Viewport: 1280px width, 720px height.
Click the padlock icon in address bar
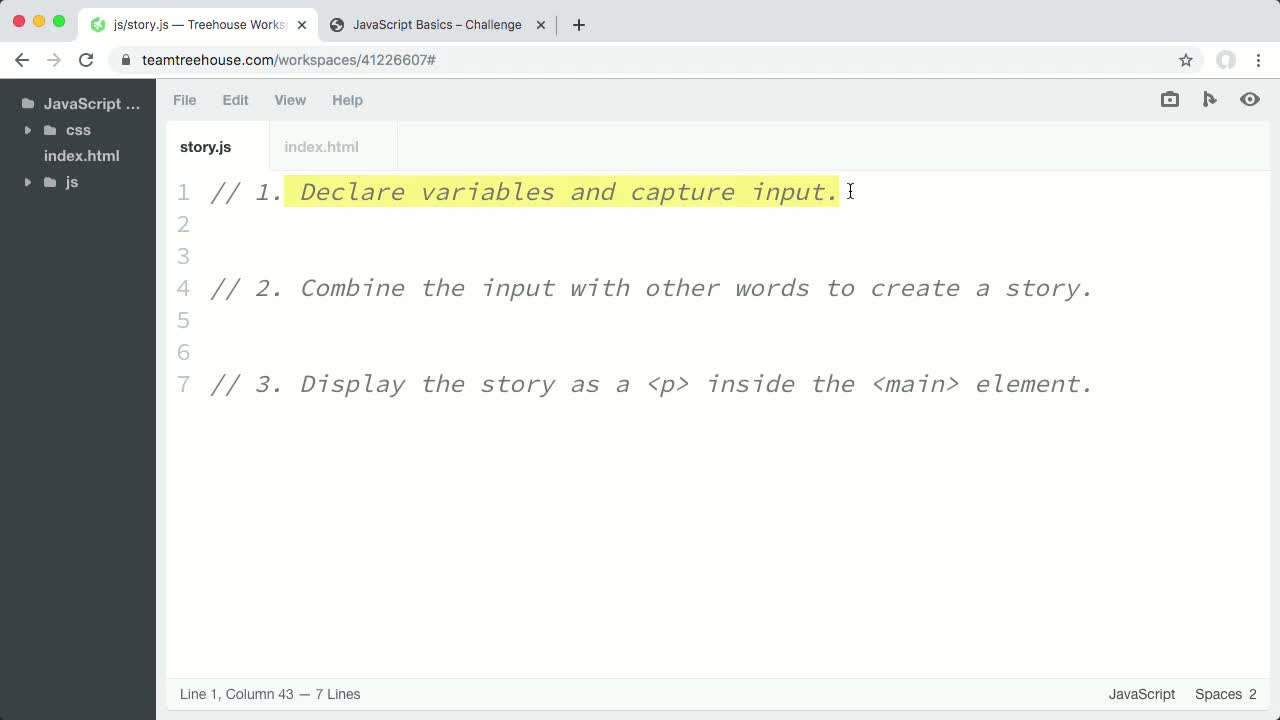[x=126, y=60]
